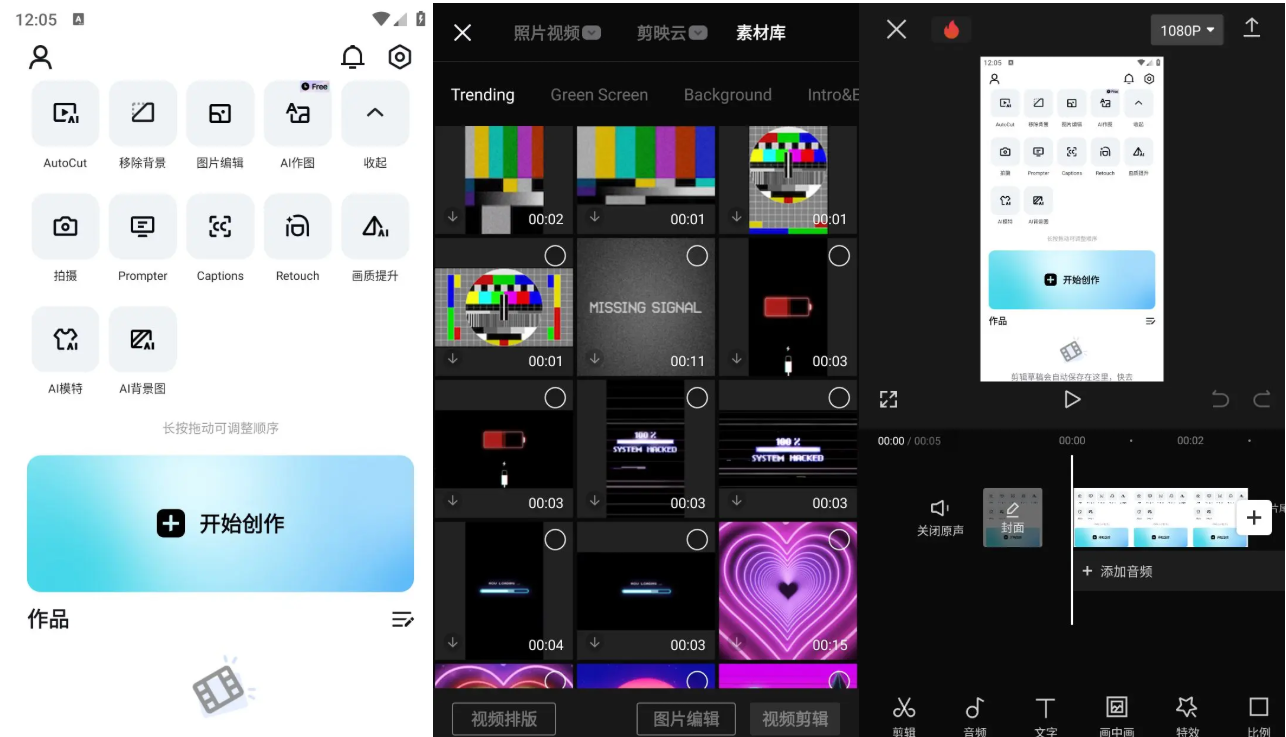Image resolution: width=1286 pixels, height=737 pixels.
Task: Check the MISSING SIGNAL clip's selection circle
Action: pos(697,256)
